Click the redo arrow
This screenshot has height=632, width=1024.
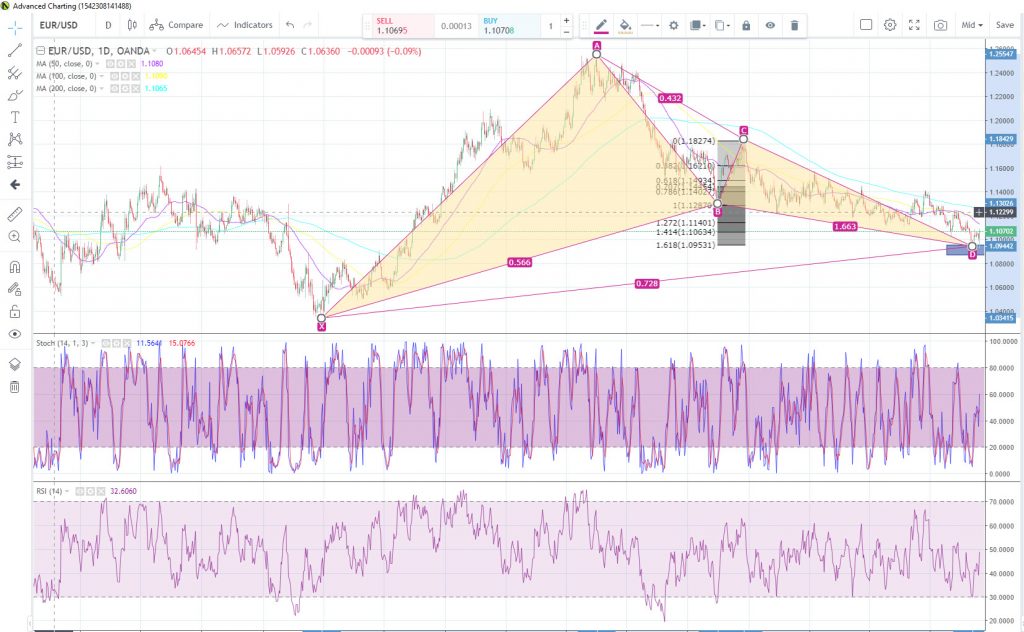(x=308, y=25)
